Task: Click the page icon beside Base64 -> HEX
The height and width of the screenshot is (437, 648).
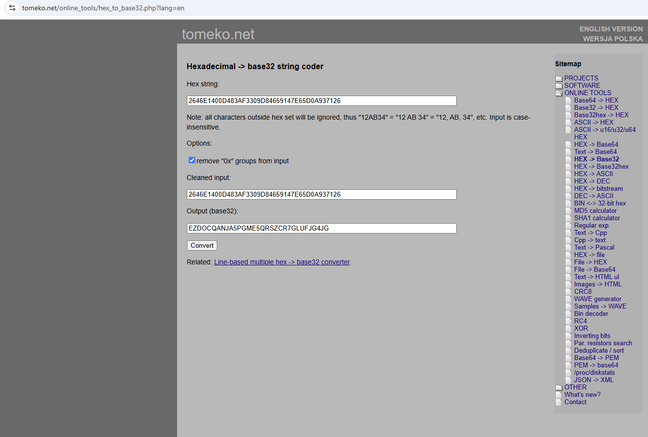Action: pos(567,101)
